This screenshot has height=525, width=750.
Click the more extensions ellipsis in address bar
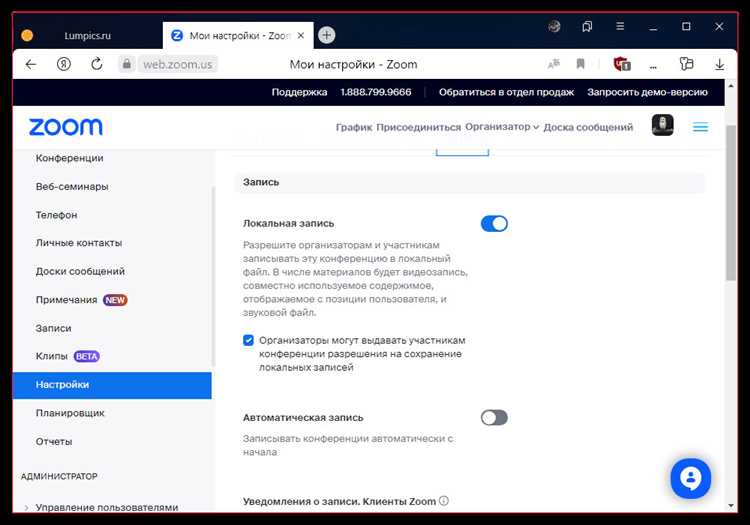coord(653,66)
